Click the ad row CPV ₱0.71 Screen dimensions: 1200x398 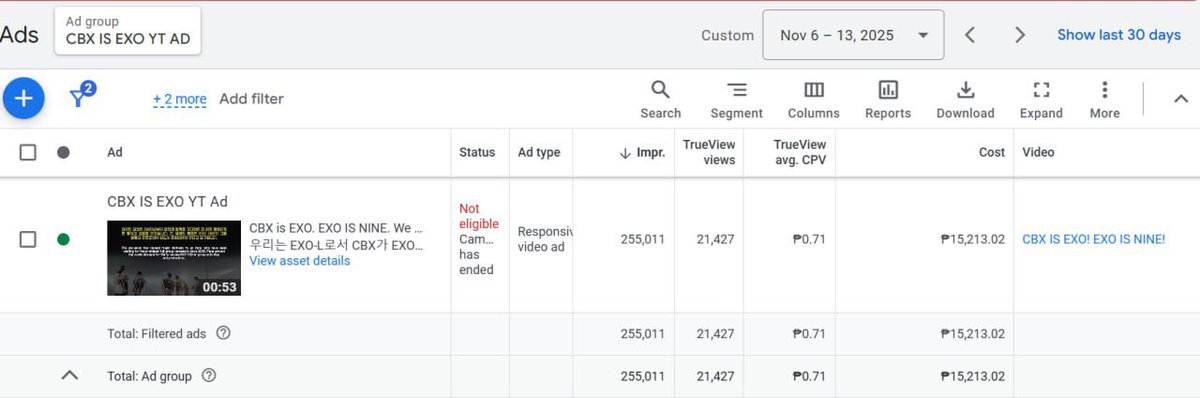click(809, 239)
